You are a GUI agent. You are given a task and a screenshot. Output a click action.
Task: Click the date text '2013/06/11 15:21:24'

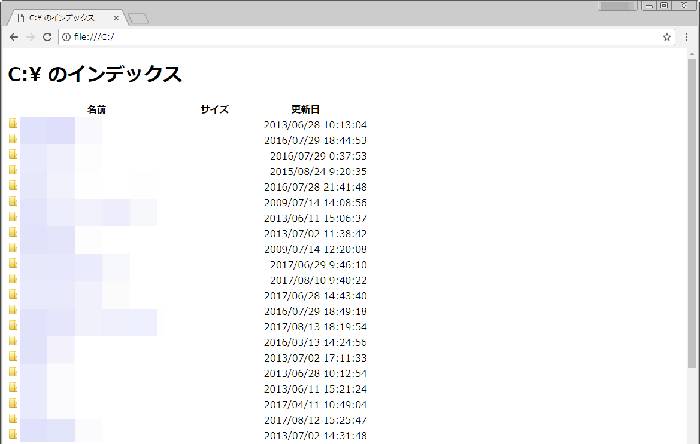[315, 389]
